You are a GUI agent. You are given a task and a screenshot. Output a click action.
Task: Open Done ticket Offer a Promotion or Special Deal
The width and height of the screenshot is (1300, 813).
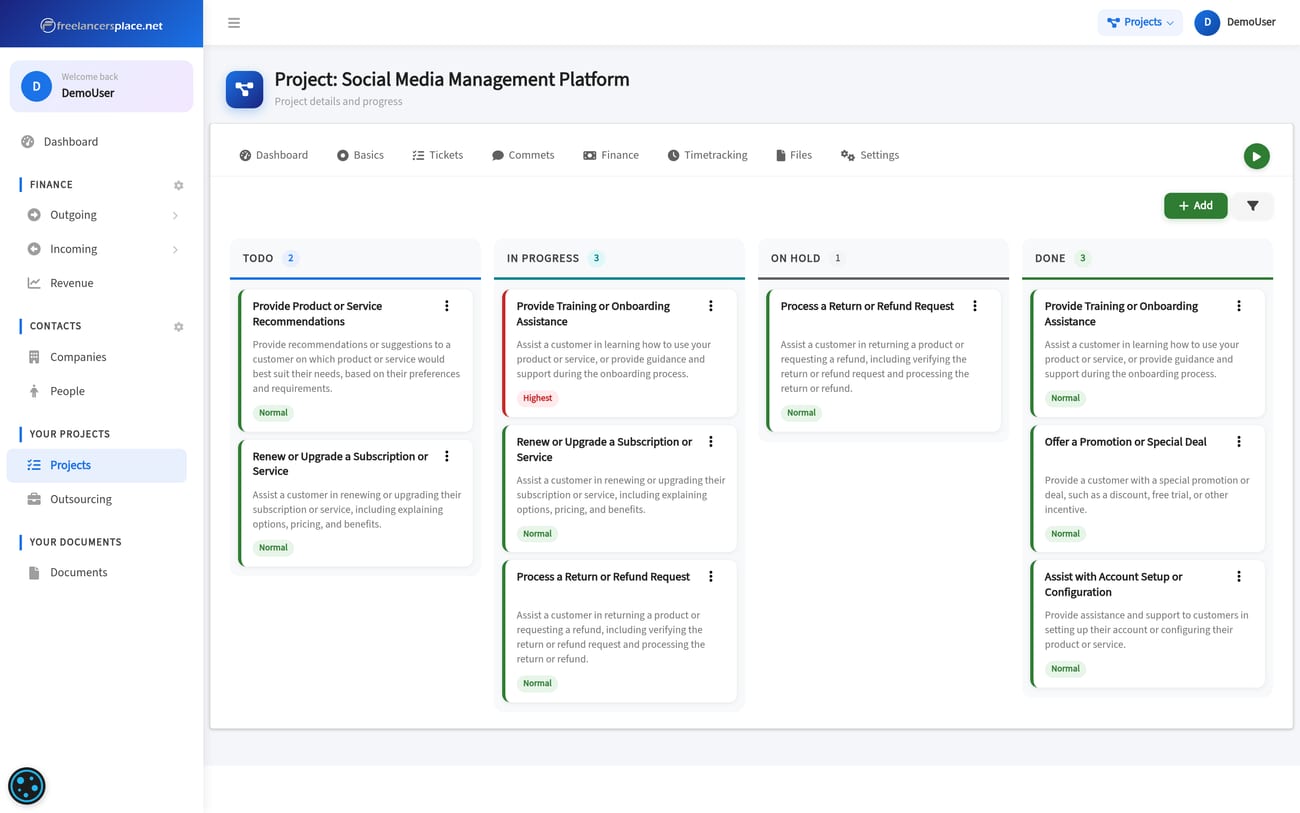pyautogui.click(x=1125, y=442)
